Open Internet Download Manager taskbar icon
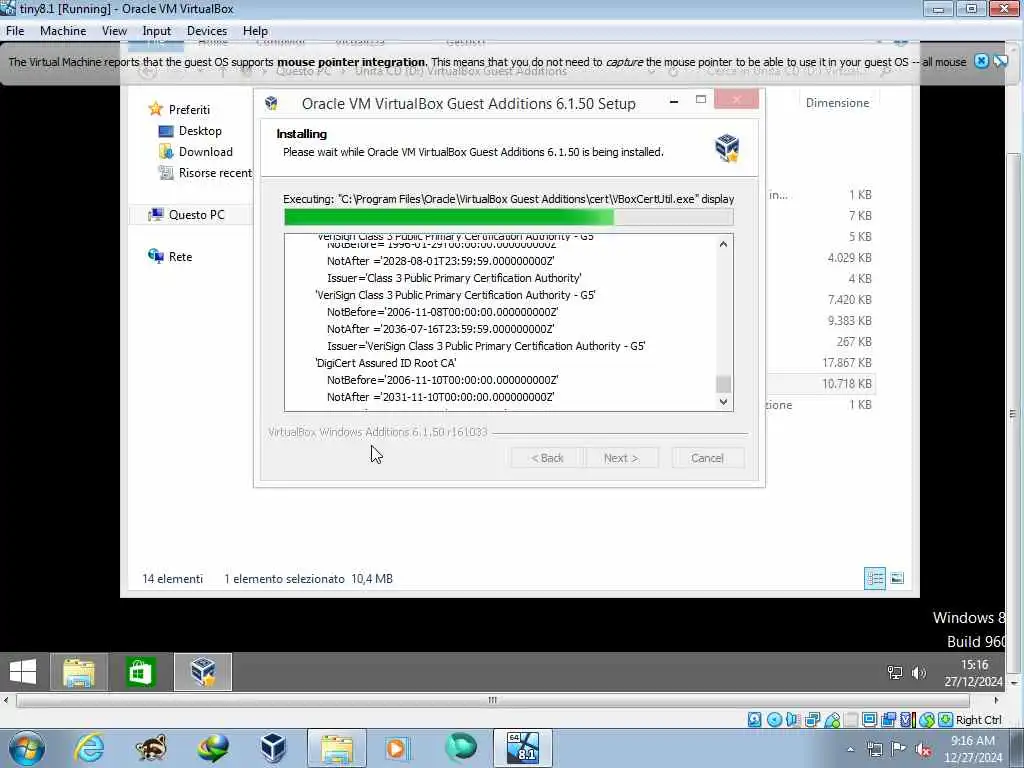Image resolution: width=1024 pixels, height=768 pixels. pos(213,748)
